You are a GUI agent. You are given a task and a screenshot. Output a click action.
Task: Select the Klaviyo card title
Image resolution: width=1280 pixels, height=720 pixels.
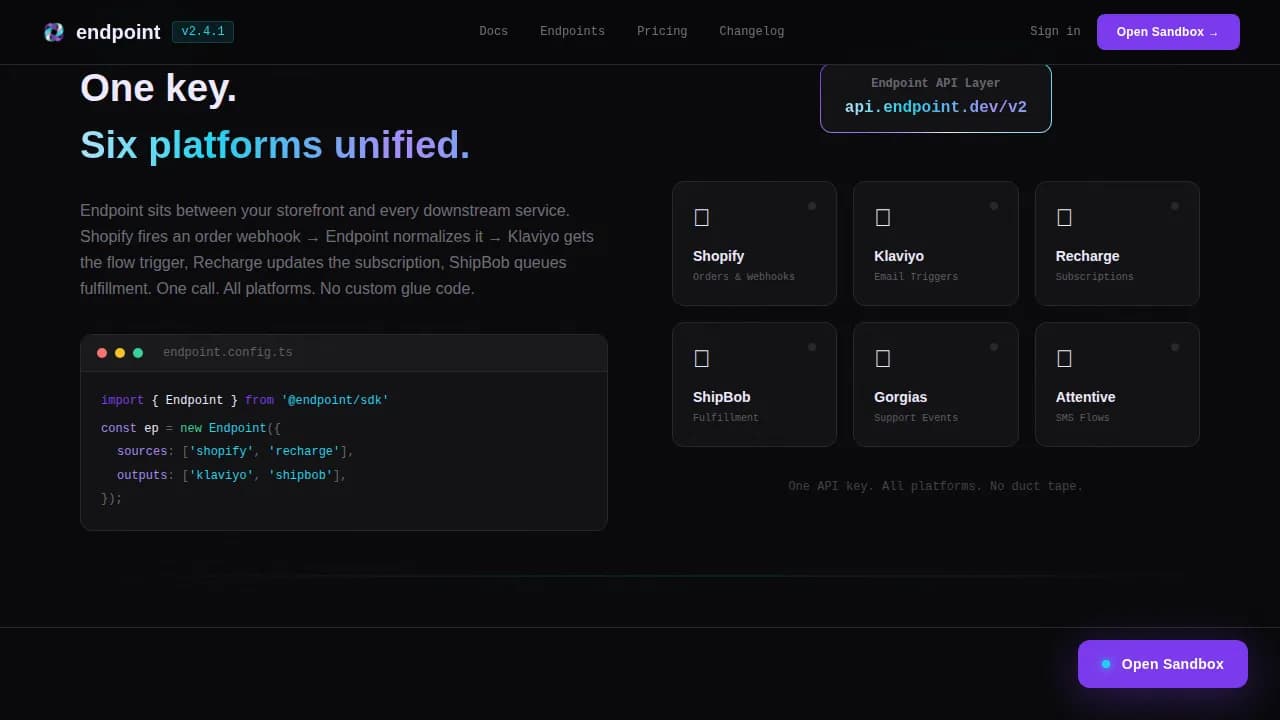pos(899,256)
